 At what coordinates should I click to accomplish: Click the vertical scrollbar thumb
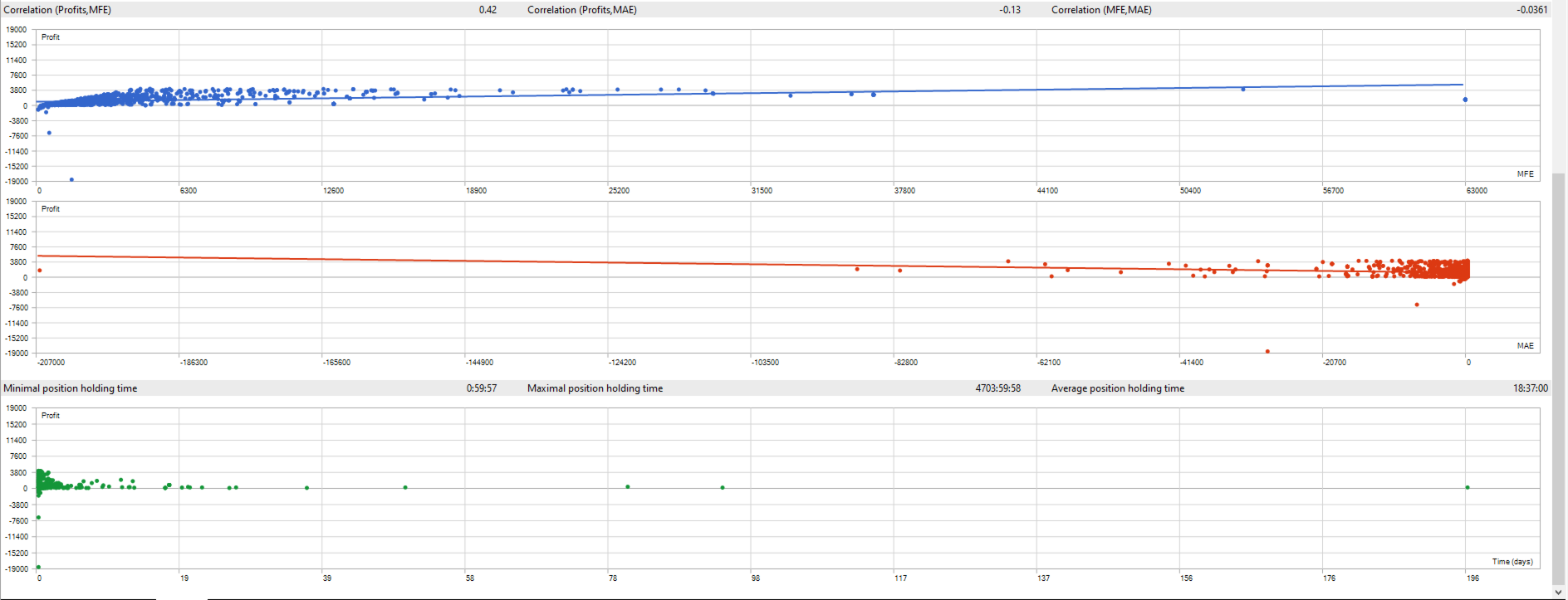click(x=1559, y=379)
